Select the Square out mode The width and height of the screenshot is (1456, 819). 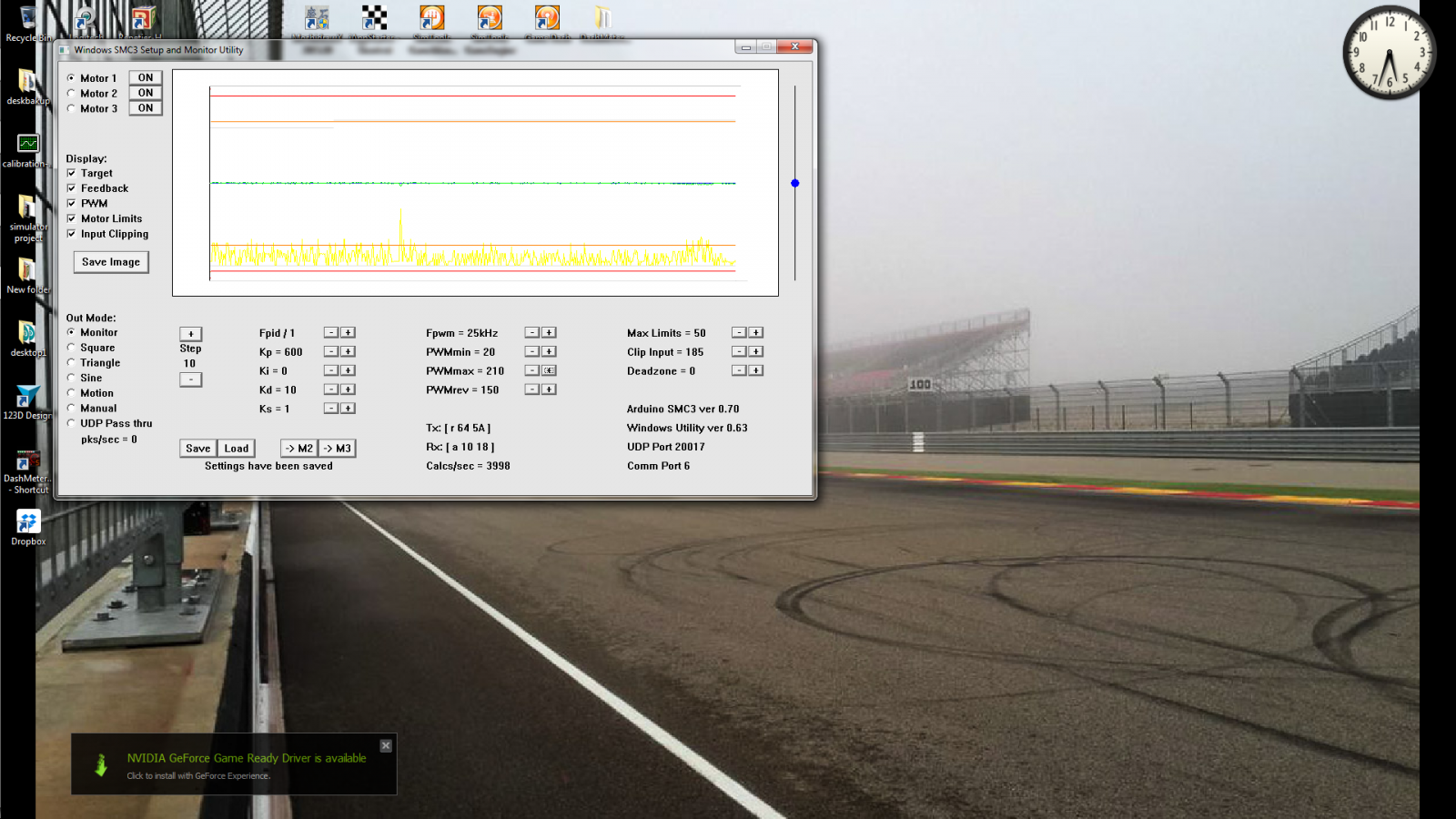(x=71, y=348)
